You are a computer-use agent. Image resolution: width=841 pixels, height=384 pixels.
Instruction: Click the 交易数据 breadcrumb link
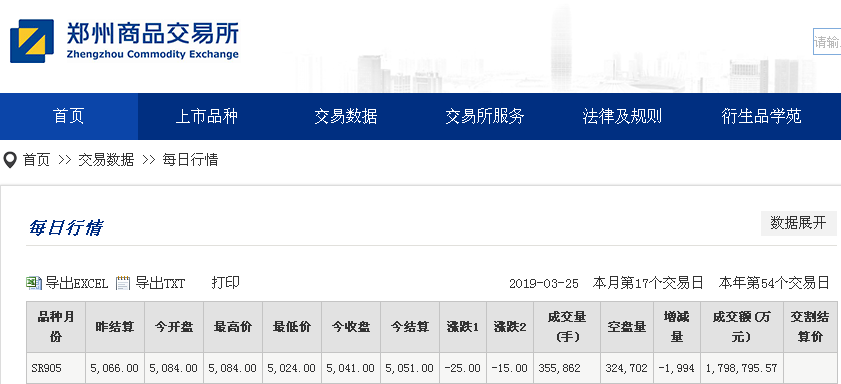[106, 160]
